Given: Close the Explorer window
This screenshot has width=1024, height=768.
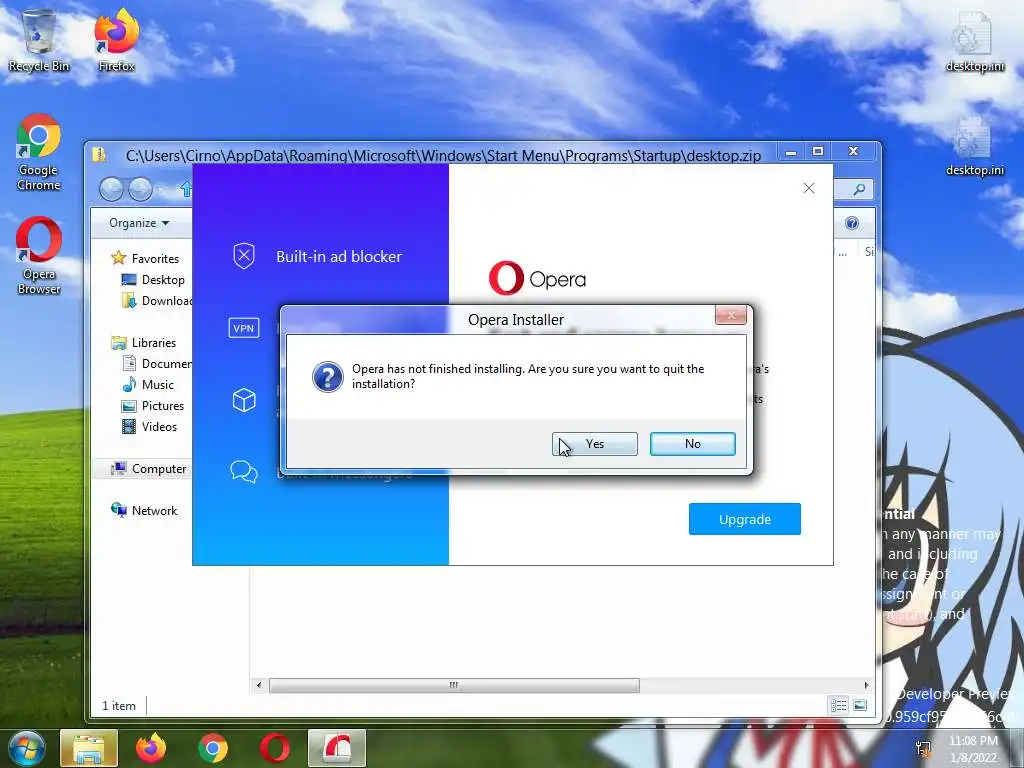Looking at the screenshot, I should pyautogui.click(x=854, y=152).
